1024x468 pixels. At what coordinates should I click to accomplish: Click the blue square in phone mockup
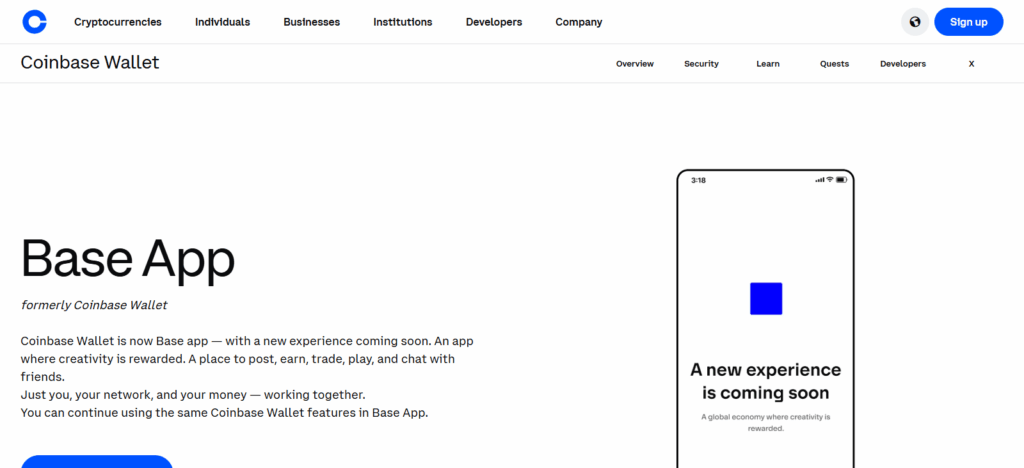coord(766,298)
